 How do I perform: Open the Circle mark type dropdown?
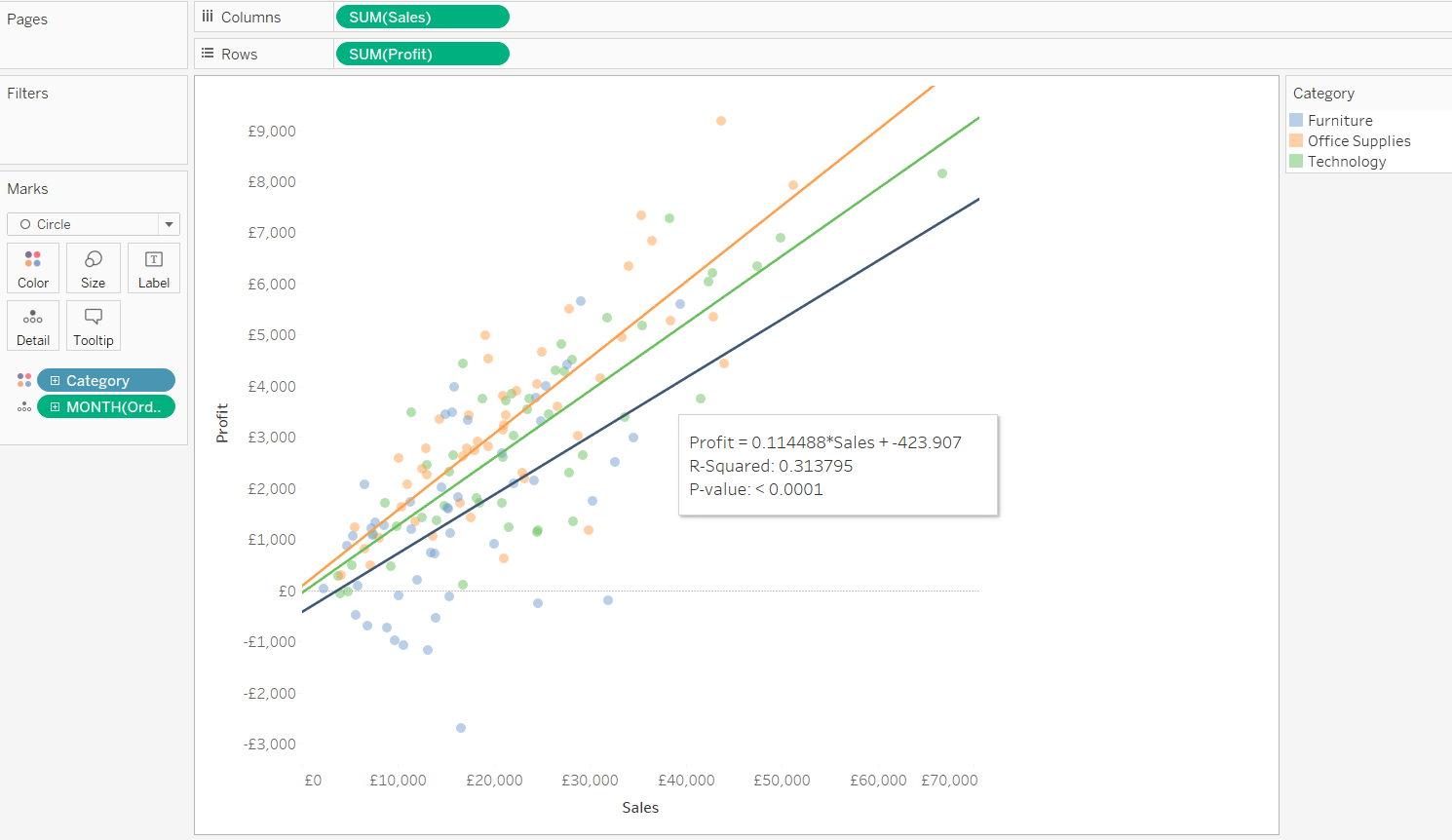pos(169,224)
